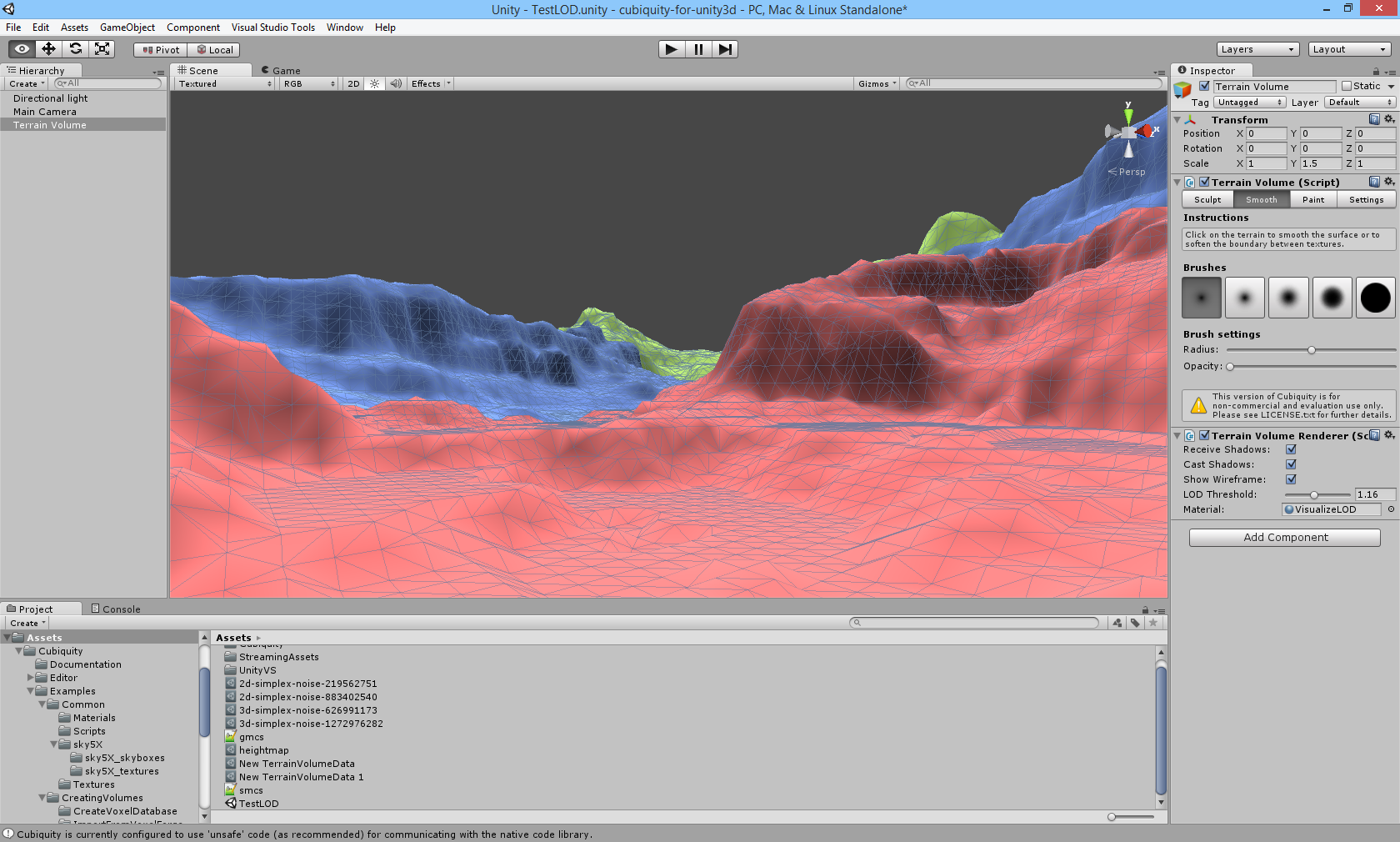Collapse the Examples folder in Project tree
The image size is (1400, 842).
pos(31,691)
